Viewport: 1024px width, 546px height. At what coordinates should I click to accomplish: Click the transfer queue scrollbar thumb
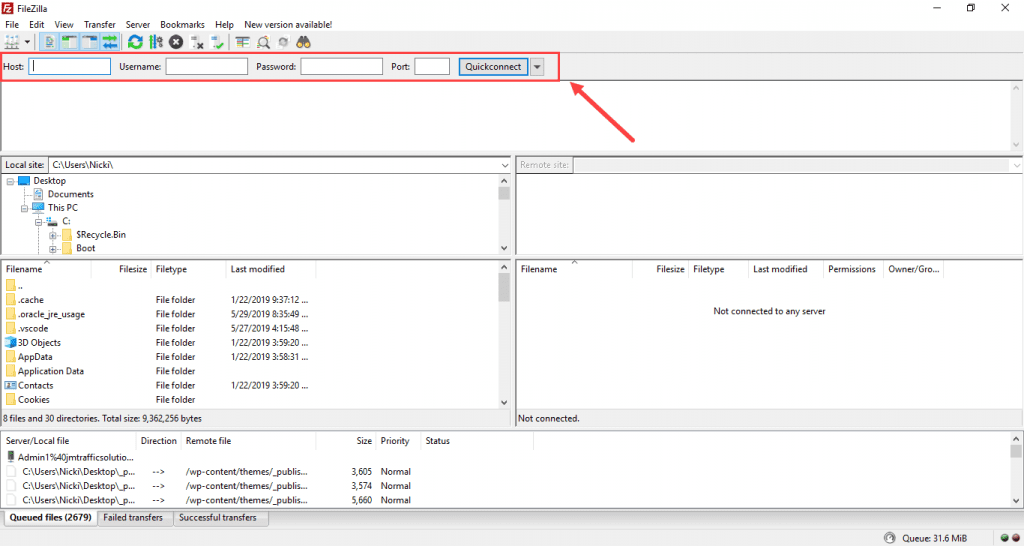[x=1016, y=452]
